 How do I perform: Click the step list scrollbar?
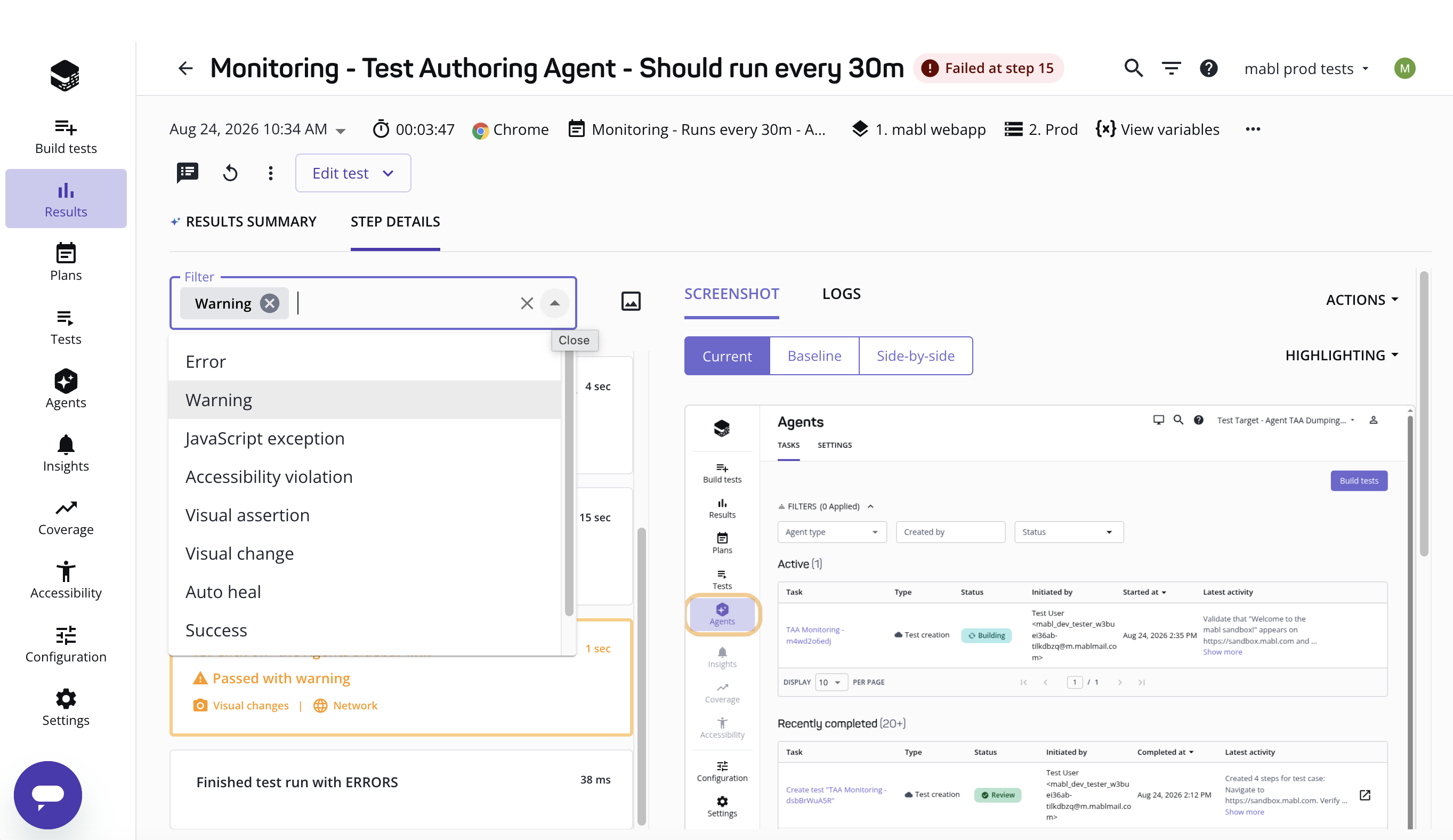click(641, 676)
